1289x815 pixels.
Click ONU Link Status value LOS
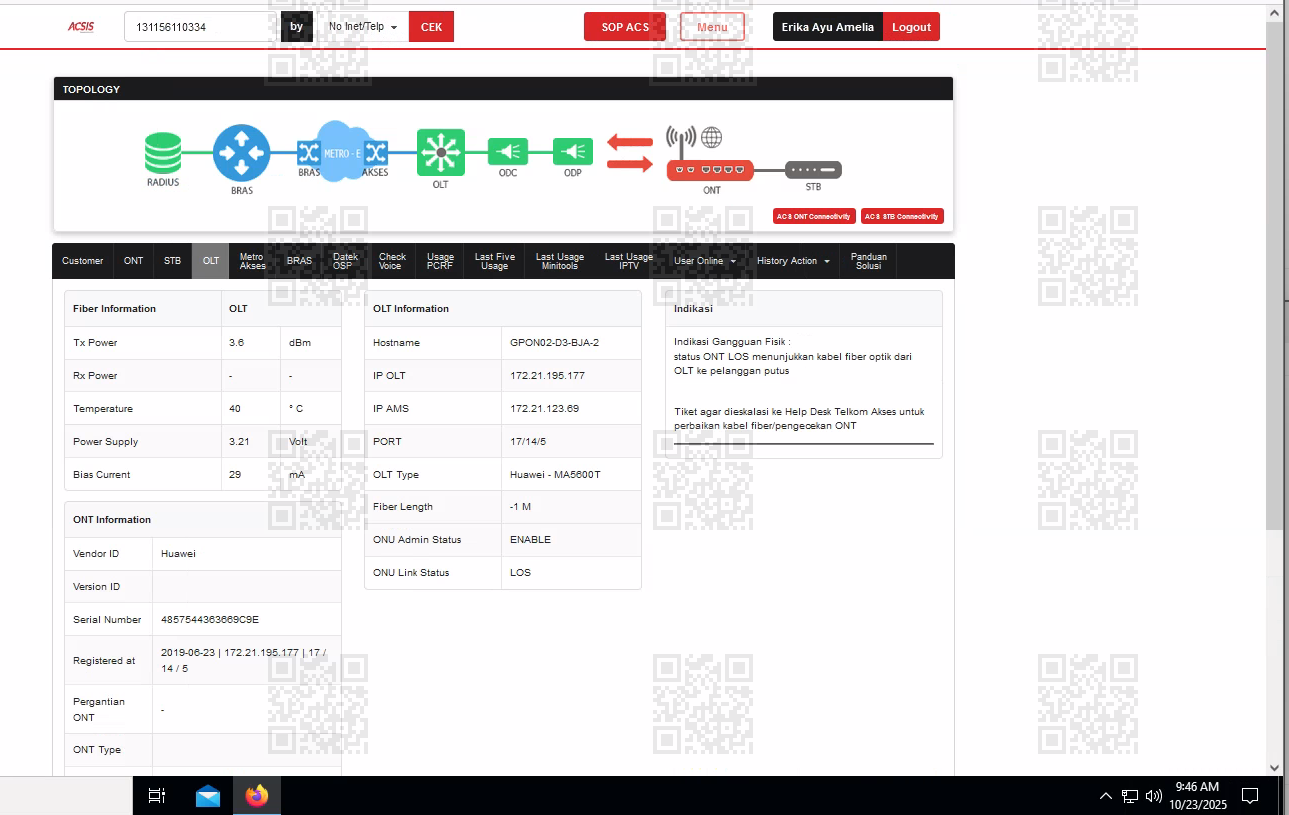(520, 573)
